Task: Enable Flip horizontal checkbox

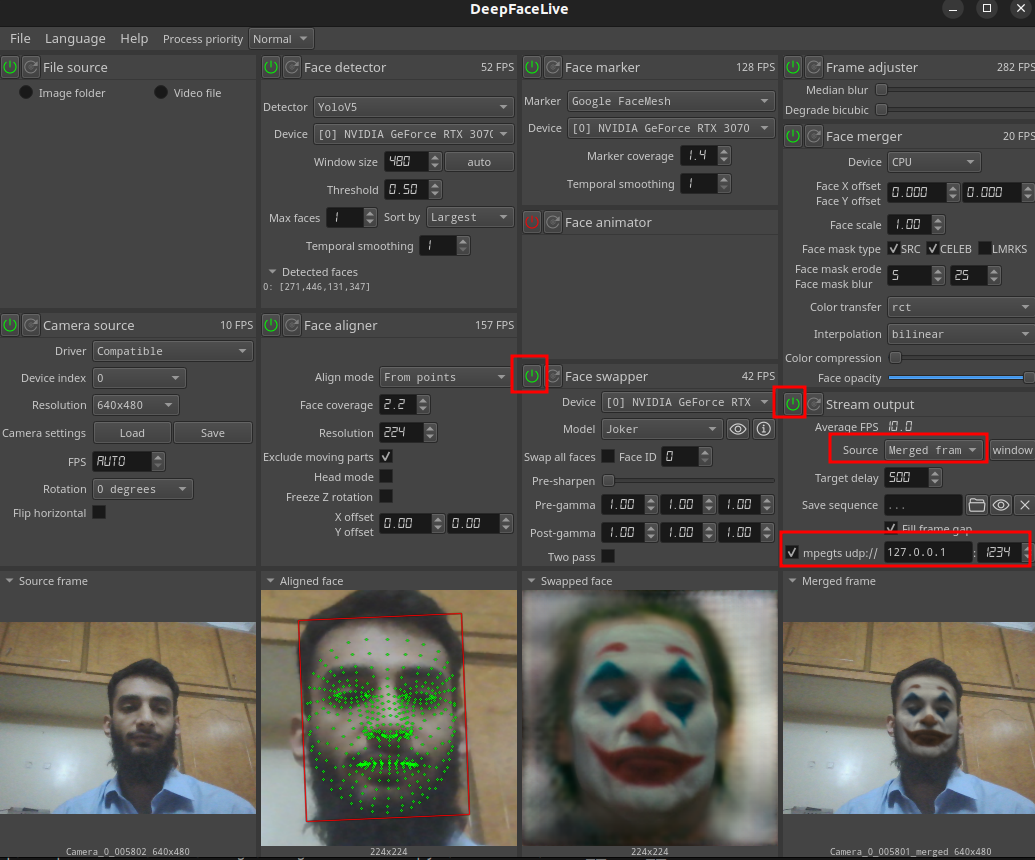Action: point(99,512)
